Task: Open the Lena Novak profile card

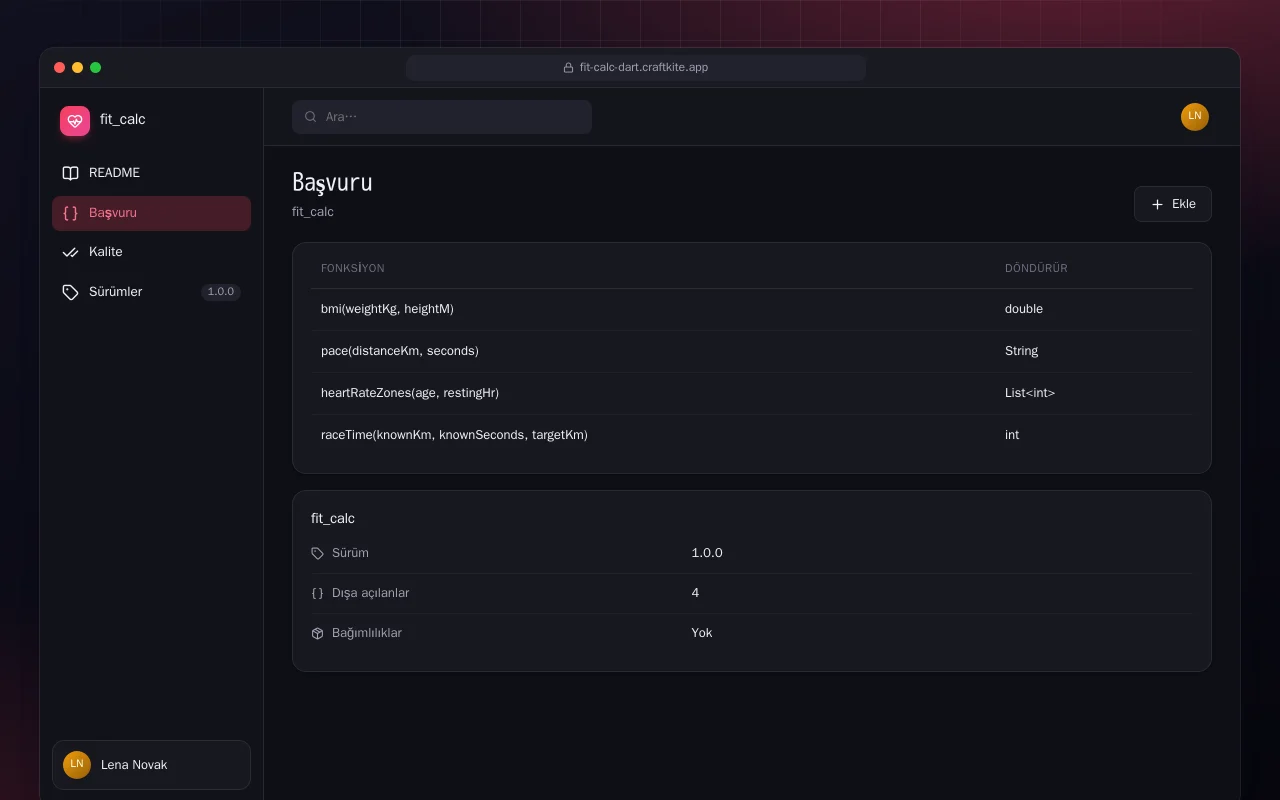Action: pos(151,765)
